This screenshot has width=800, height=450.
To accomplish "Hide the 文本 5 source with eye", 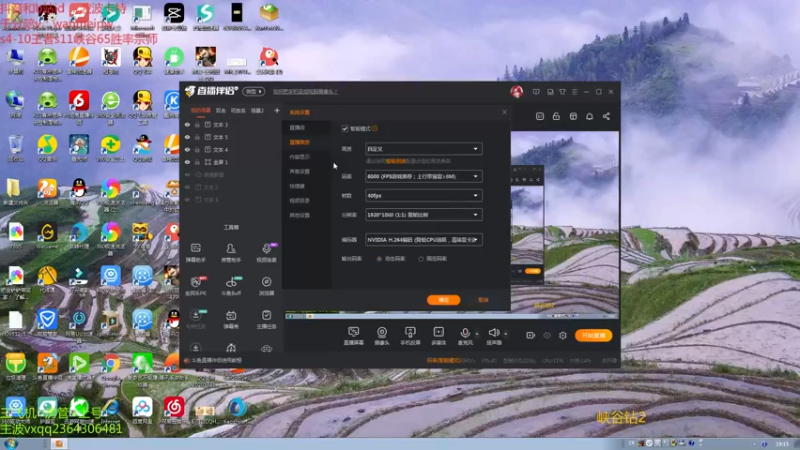I will click(x=187, y=137).
